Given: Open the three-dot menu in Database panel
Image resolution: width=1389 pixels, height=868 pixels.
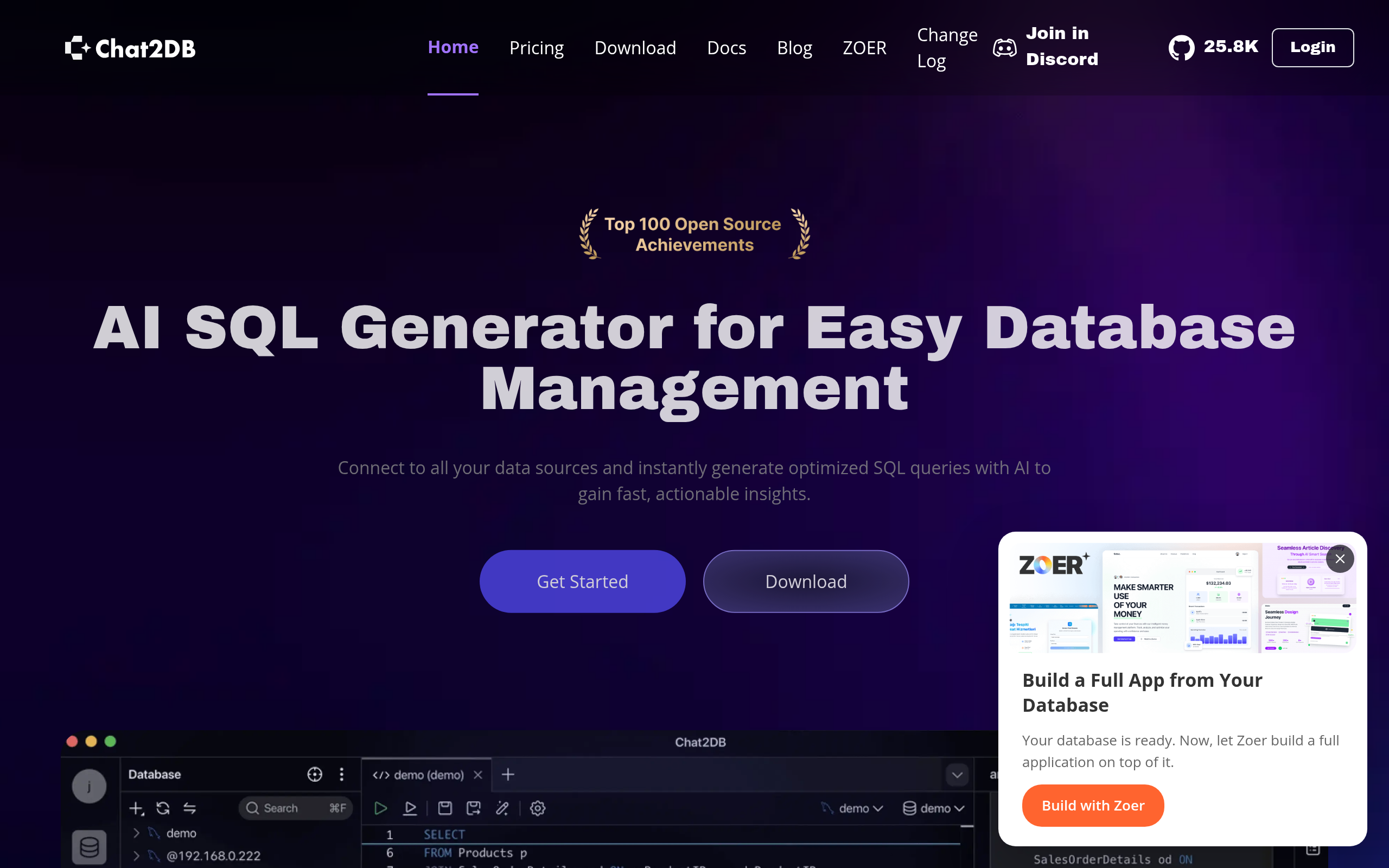Looking at the screenshot, I should click(341, 775).
